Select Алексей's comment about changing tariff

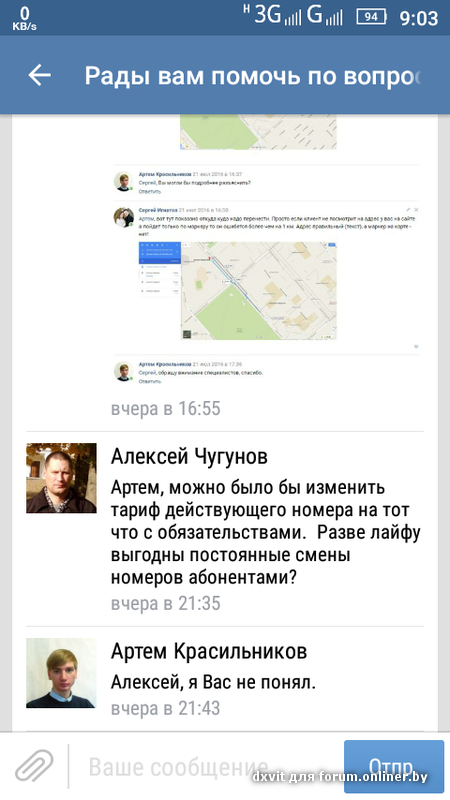pyautogui.click(x=266, y=533)
